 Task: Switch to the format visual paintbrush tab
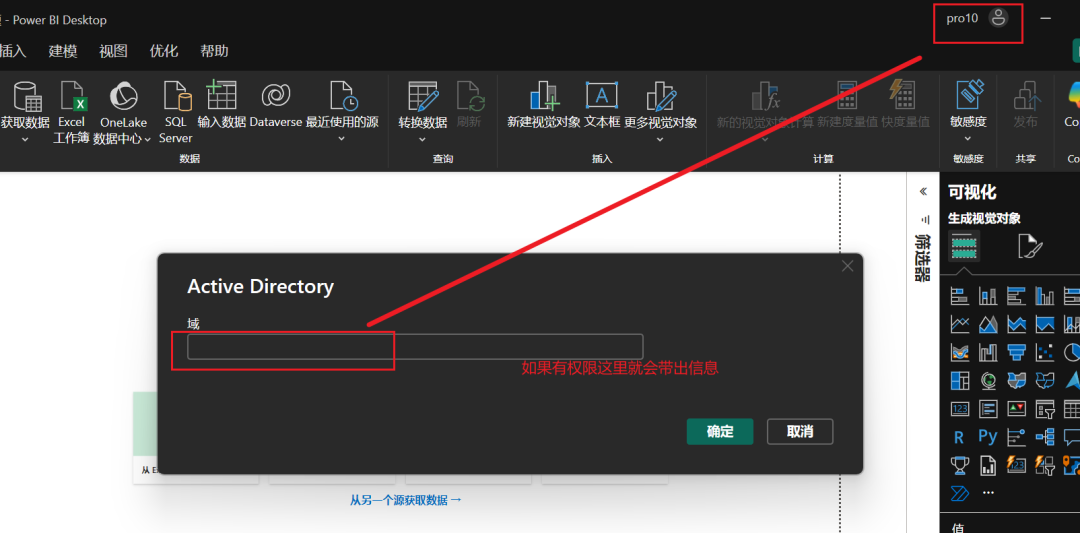click(x=1030, y=246)
